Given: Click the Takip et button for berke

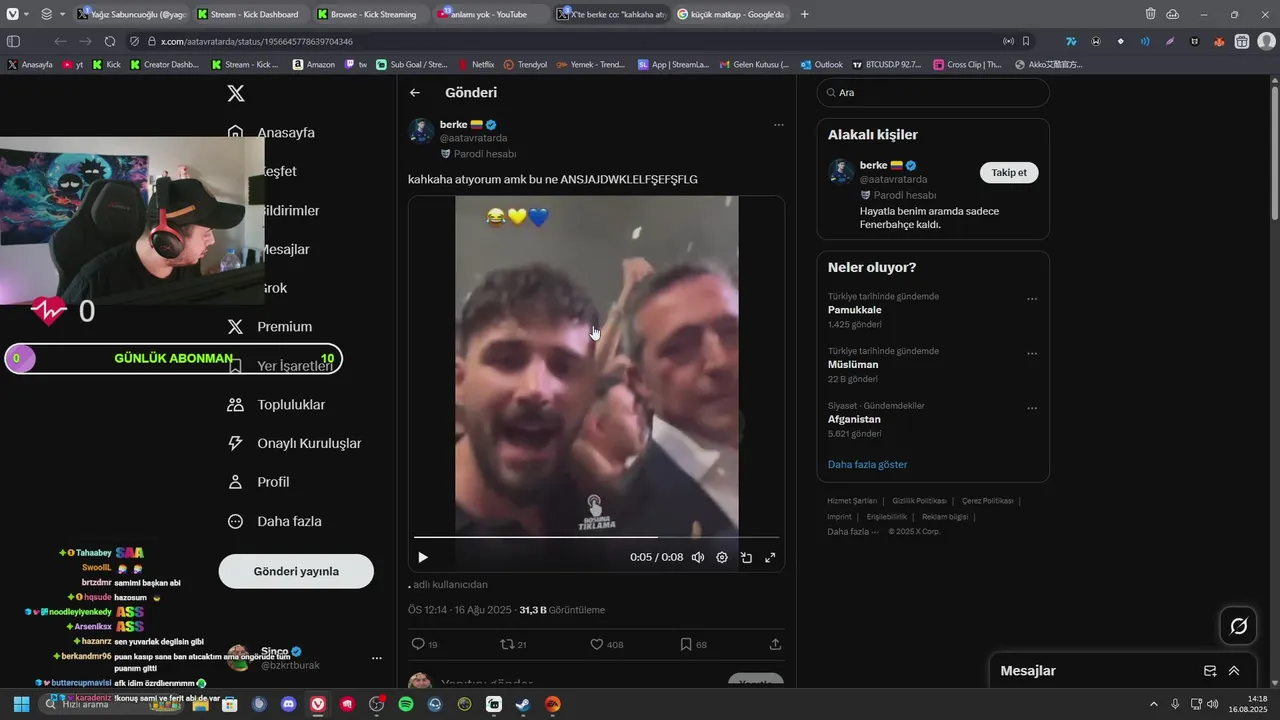Looking at the screenshot, I should (1009, 172).
